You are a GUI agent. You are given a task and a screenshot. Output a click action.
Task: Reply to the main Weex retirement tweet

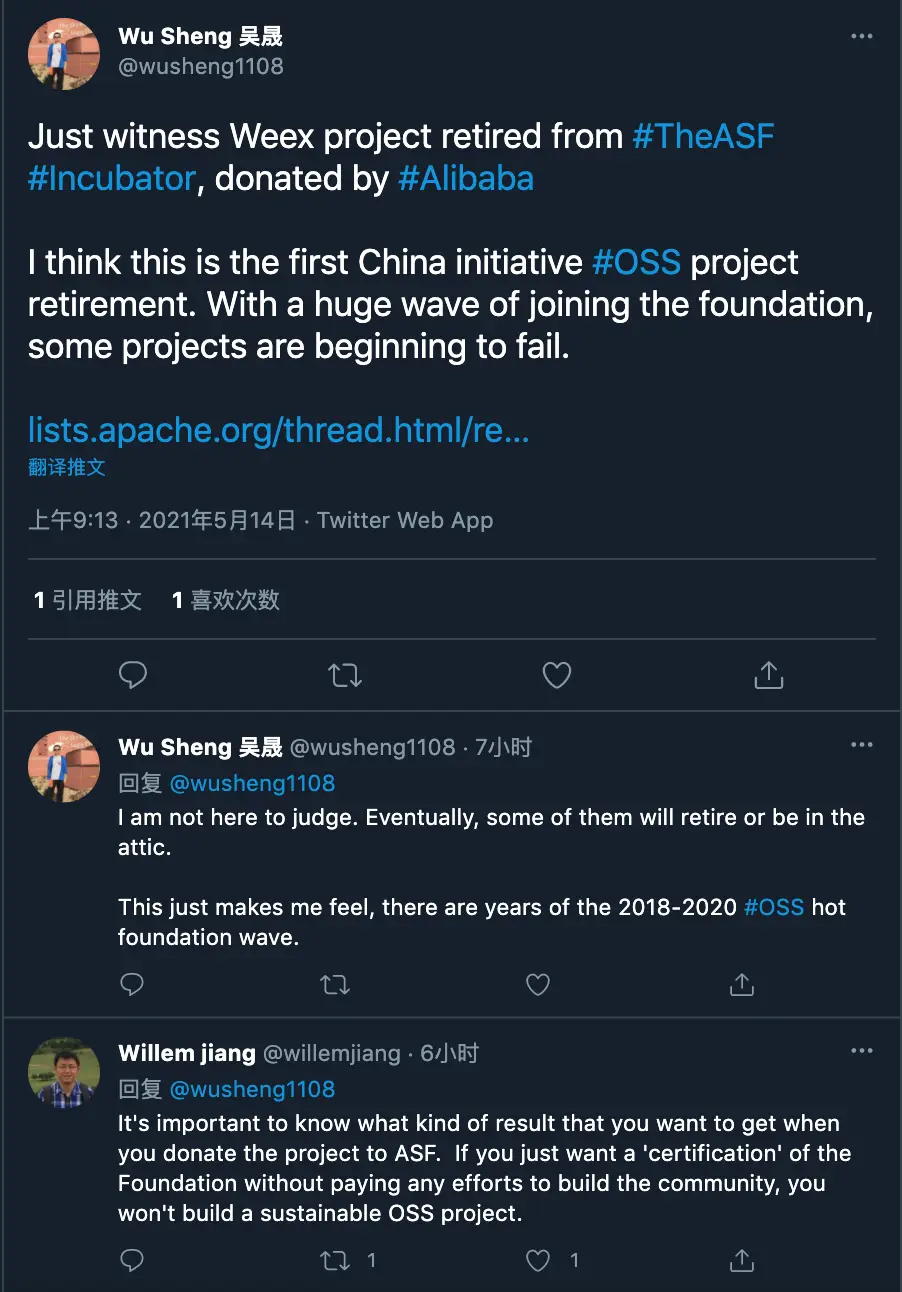[133, 676]
